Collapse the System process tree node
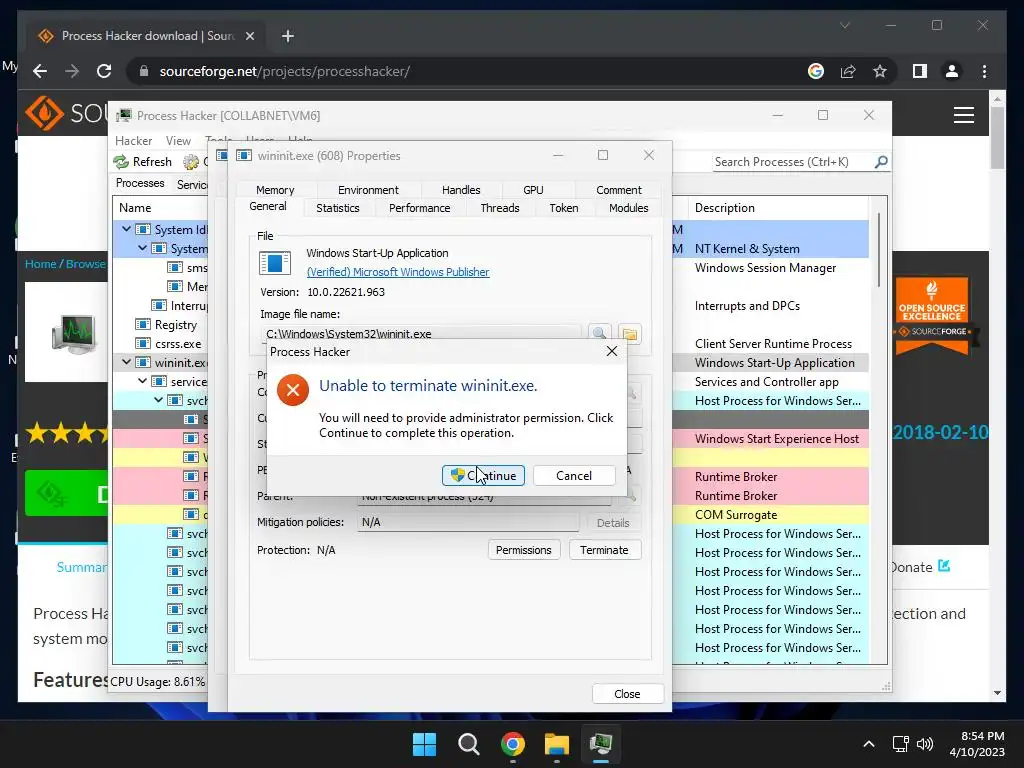Image resolution: width=1024 pixels, height=768 pixels. tap(142, 248)
